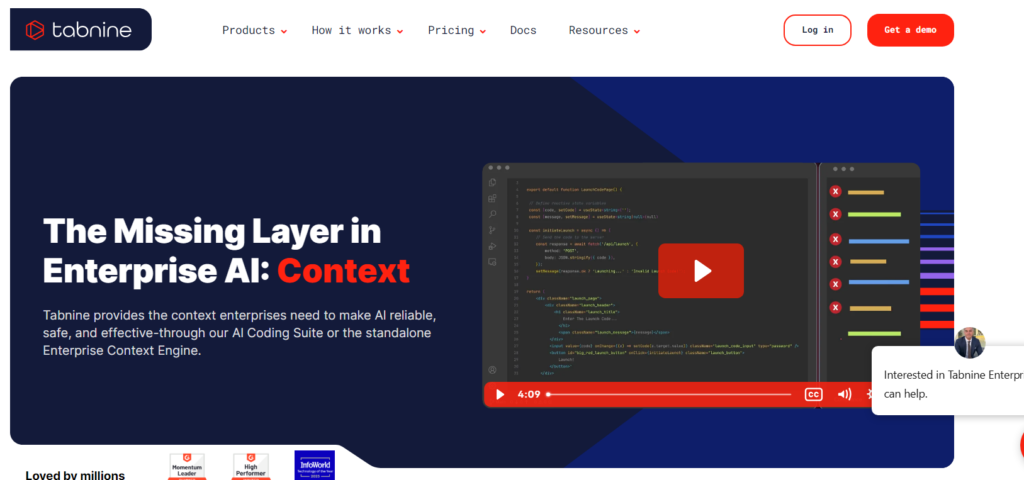Click the Loved by millions text

tap(75, 475)
